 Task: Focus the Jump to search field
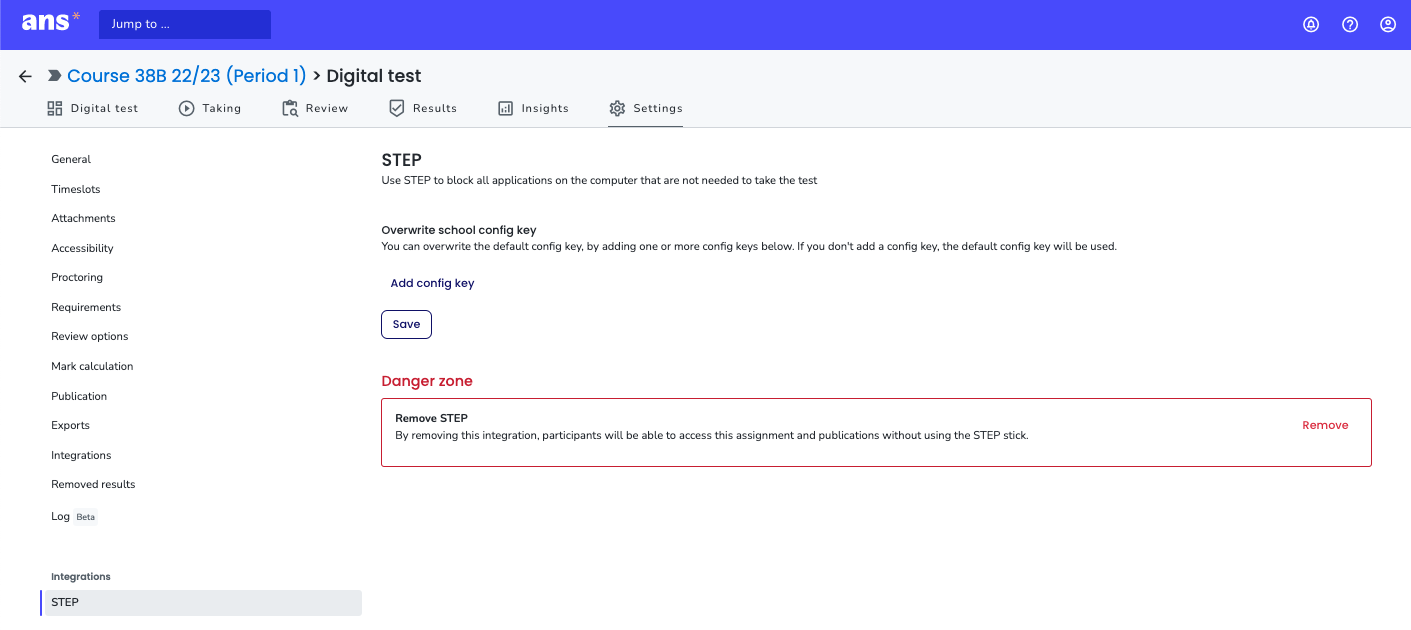click(x=185, y=24)
